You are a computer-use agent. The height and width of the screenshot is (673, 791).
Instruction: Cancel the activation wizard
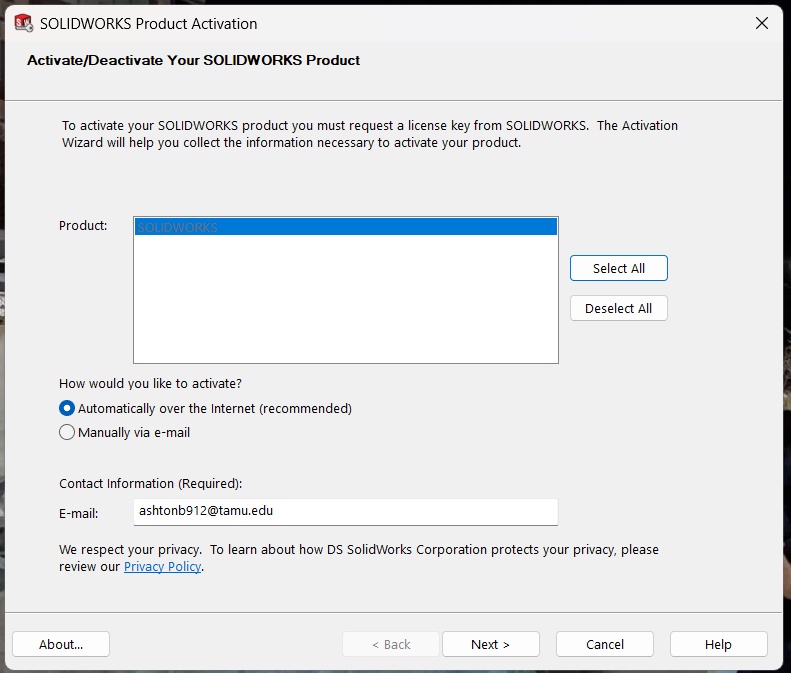604,644
